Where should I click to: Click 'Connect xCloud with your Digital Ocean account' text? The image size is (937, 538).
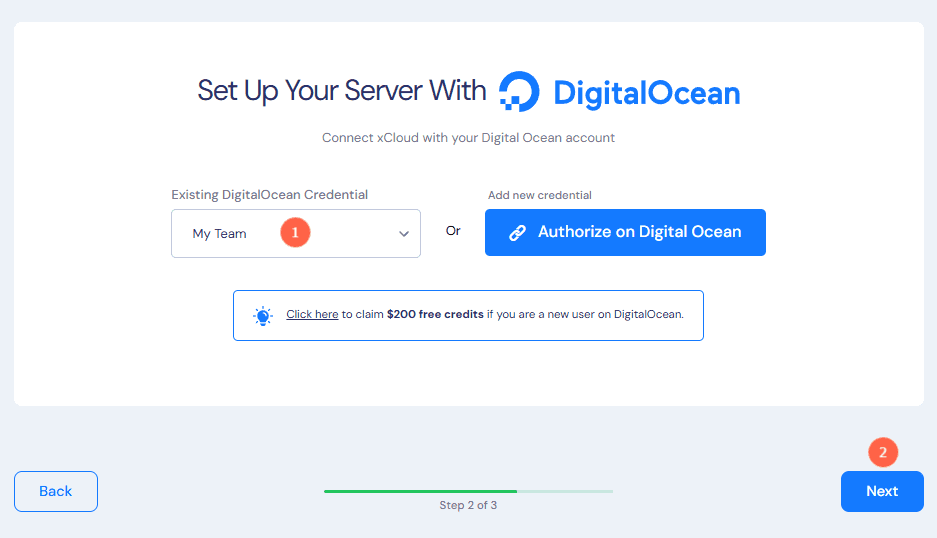pos(468,137)
